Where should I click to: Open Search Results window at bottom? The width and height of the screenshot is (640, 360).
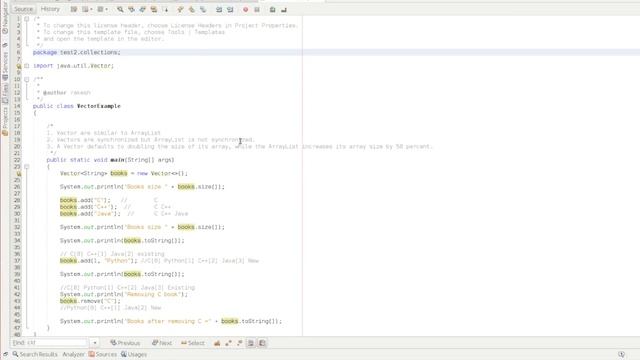[x=35, y=354]
